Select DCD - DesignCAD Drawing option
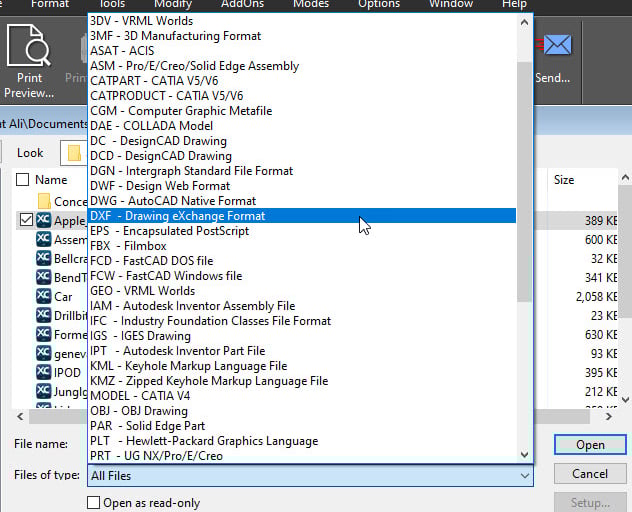The height and width of the screenshot is (512, 632). (302, 156)
